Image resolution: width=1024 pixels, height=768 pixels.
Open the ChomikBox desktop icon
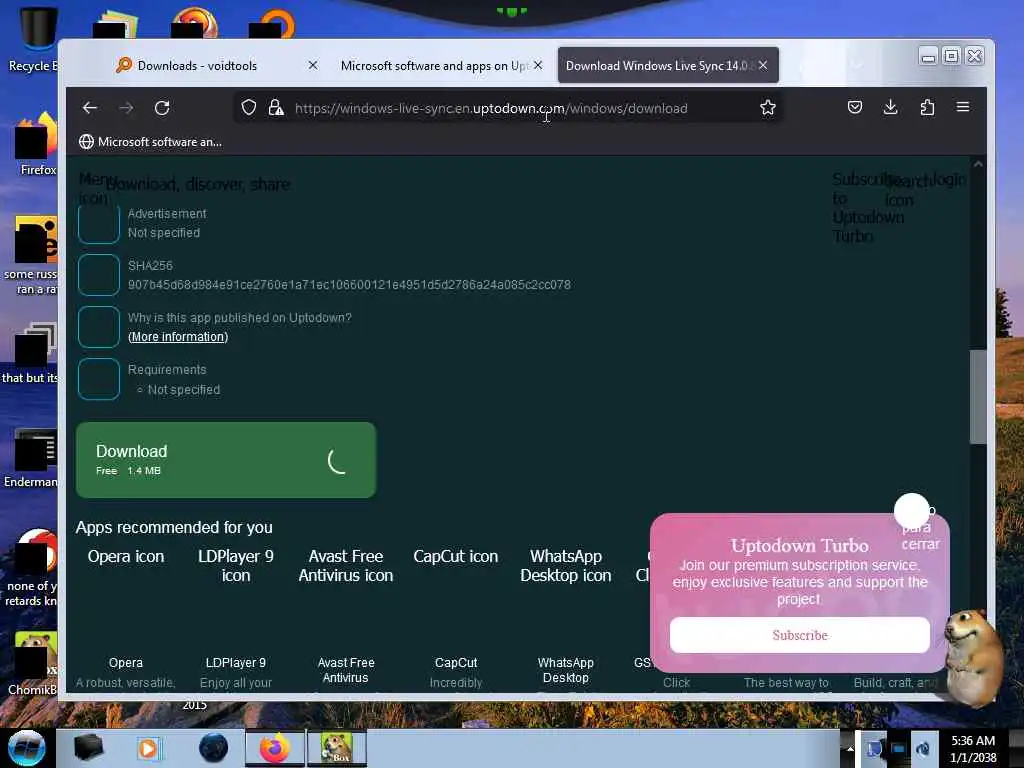(33, 663)
